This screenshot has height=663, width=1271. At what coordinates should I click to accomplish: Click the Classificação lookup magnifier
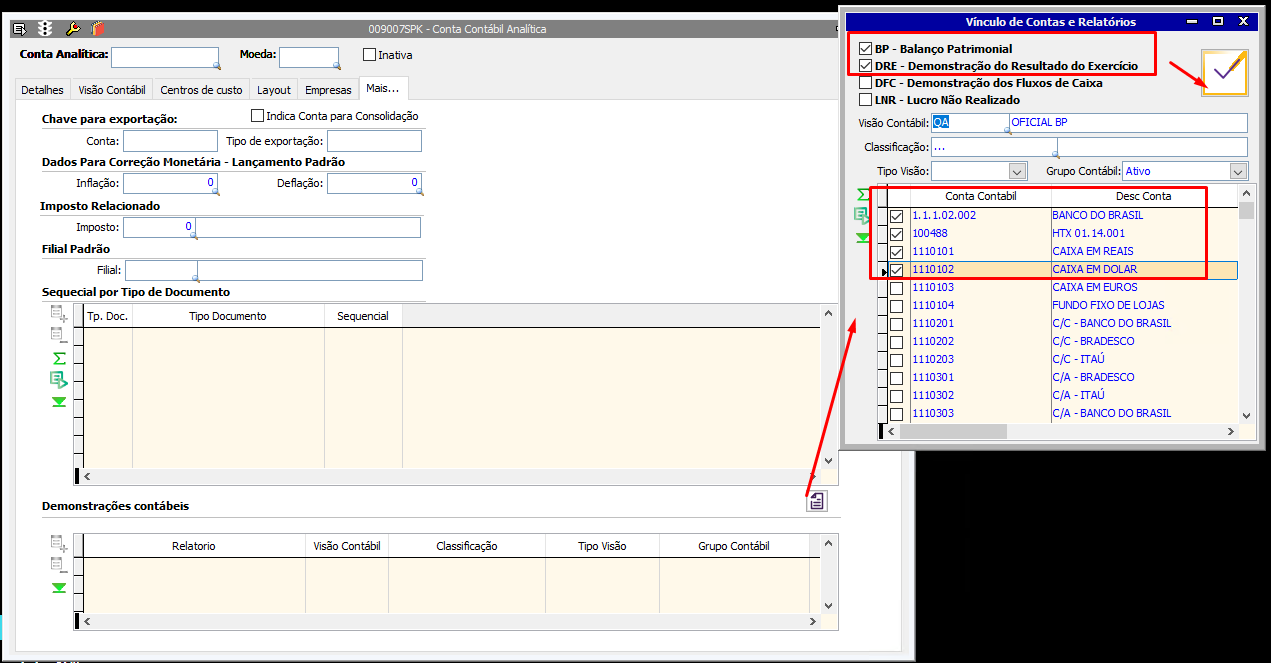tap(1055, 154)
